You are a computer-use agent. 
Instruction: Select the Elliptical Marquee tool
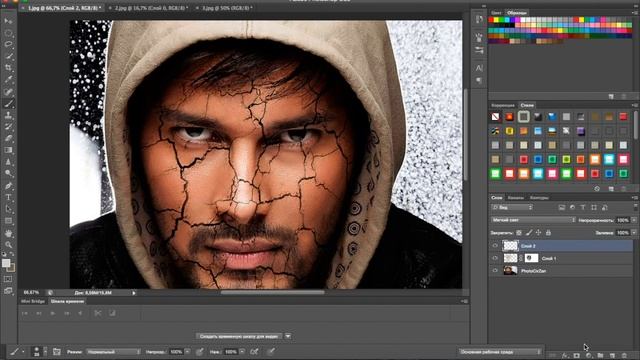8,33
